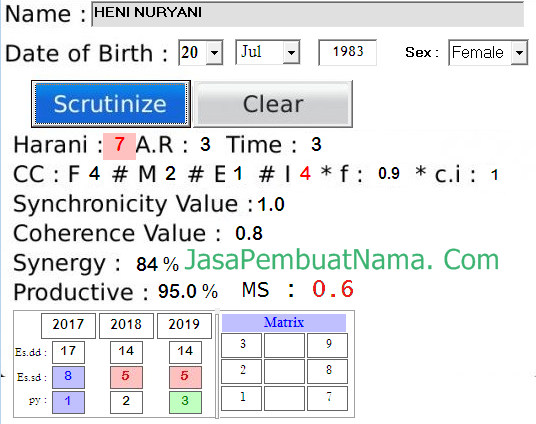Click Es.sd red cell 5 under 2019
Viewport: 536px width, 424px height.
click(185, 377)
